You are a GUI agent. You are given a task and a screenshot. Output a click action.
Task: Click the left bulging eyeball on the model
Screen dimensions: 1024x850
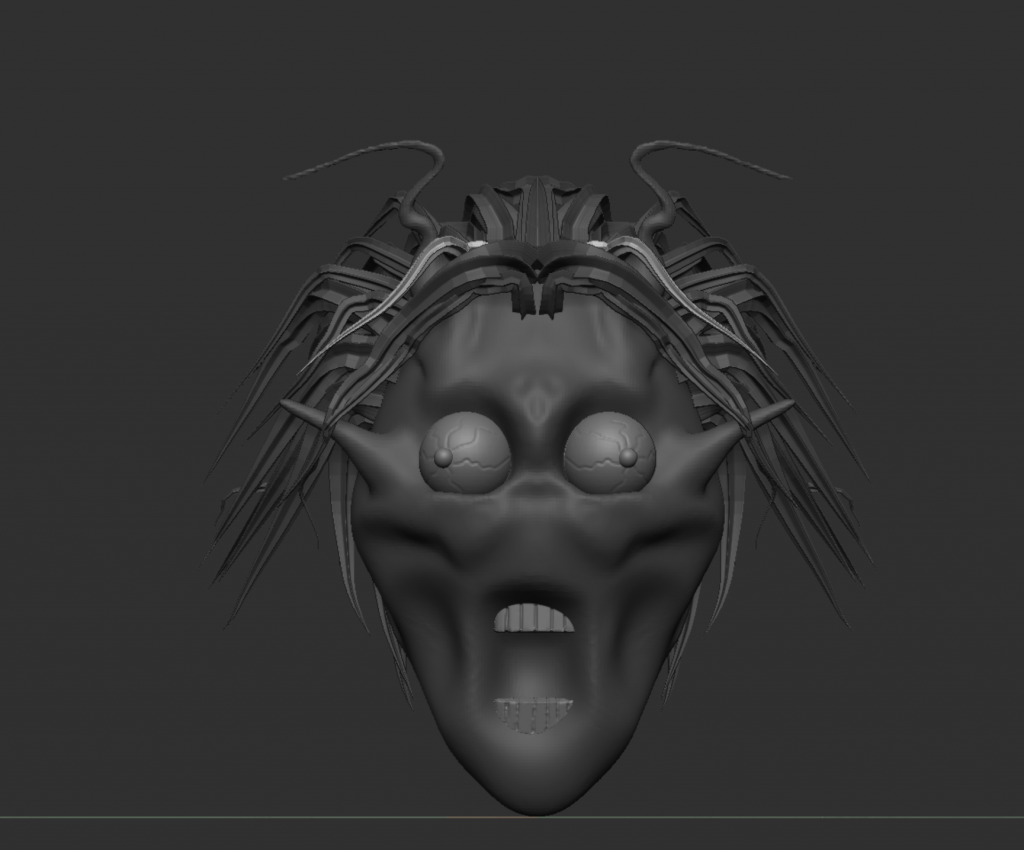465,453
